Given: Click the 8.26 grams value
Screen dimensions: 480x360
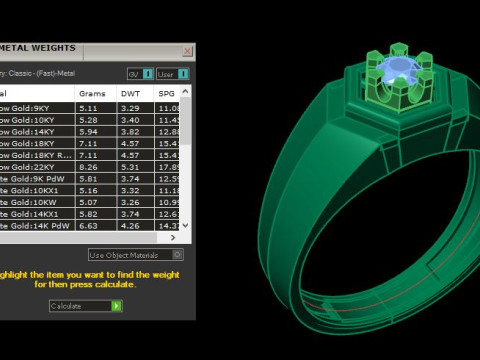Looking at the screenshot, I should point(88,167).
